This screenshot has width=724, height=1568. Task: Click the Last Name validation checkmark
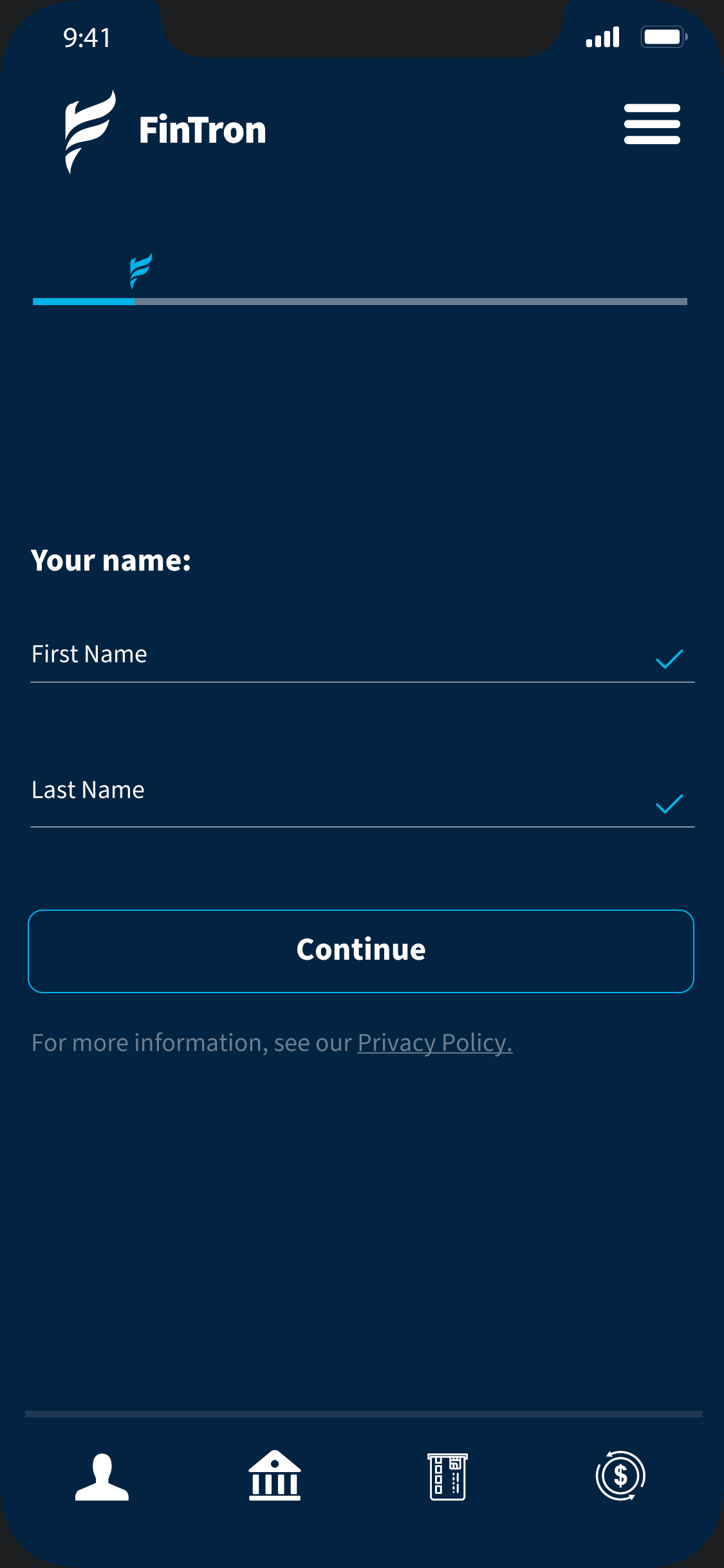click(x=669, y=804)
